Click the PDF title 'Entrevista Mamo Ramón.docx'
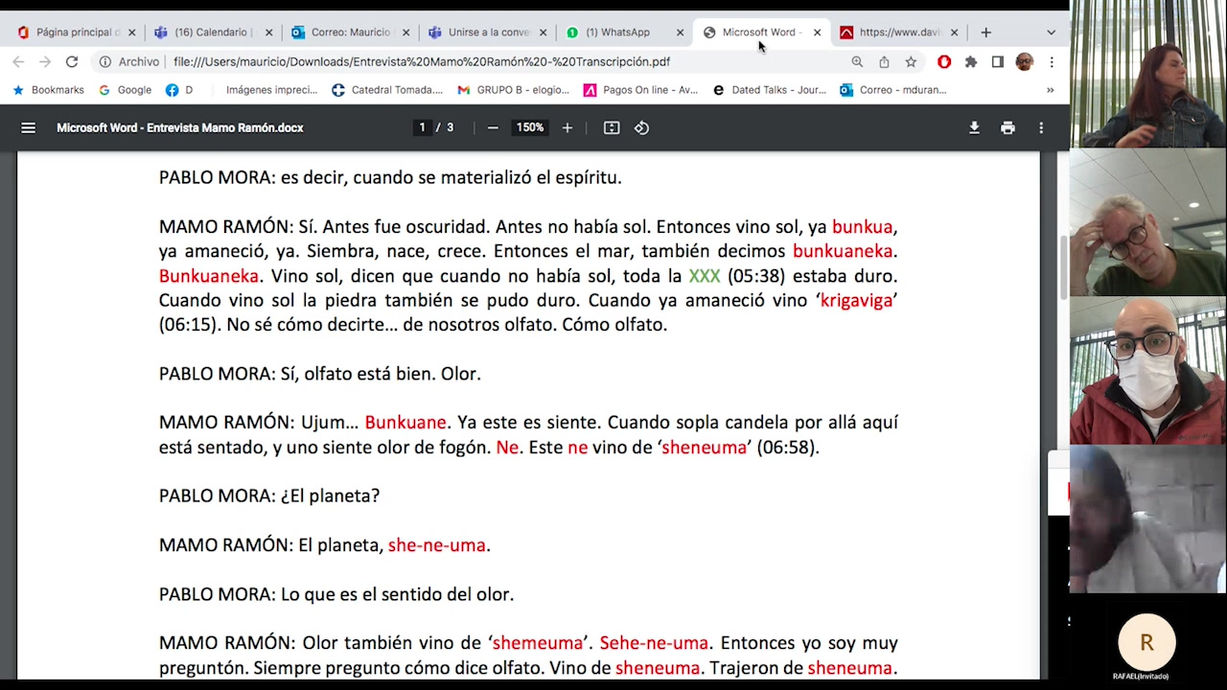The width and height of the screenshot is (1227, 690). (180, 128)
